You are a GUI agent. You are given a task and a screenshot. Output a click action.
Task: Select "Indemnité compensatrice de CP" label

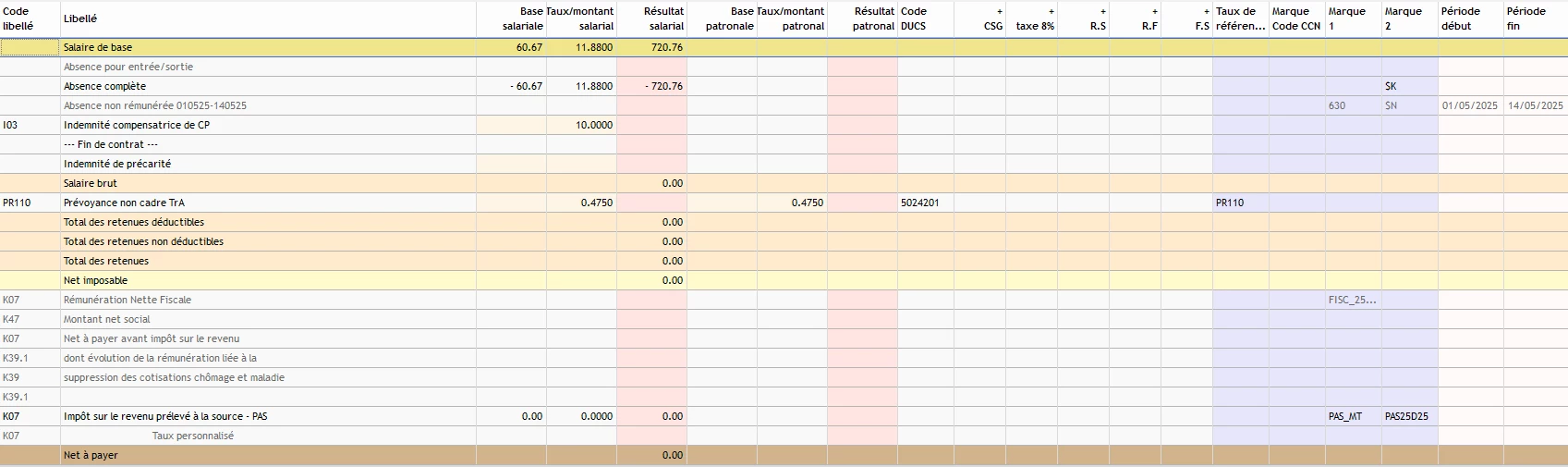(136, 125)
